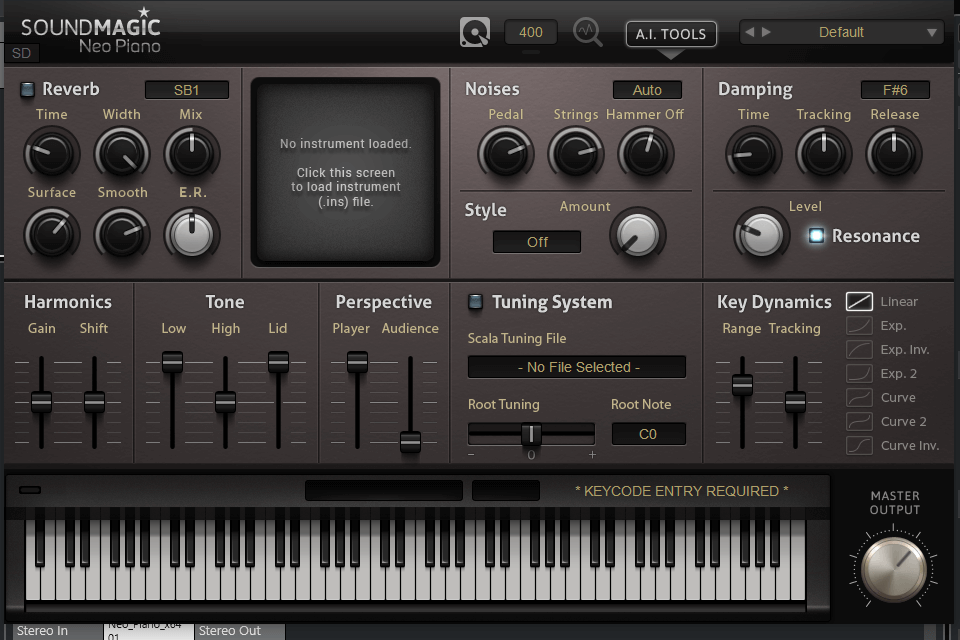
Task: Click the Damping Release knob
Action: coord(894,154)
